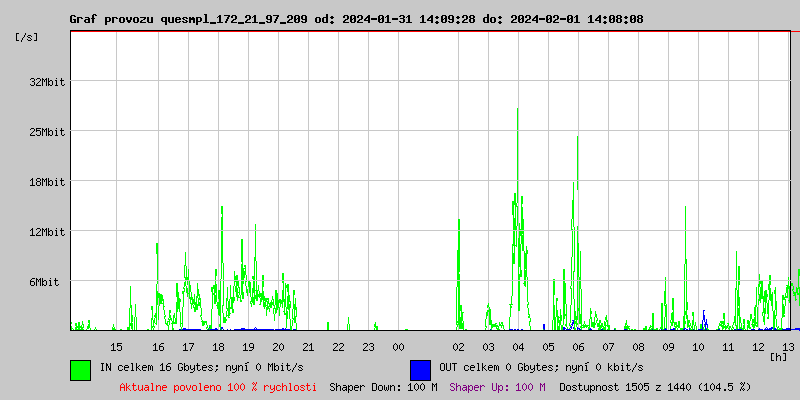
Task: Click the [h] hours unit label
Action: click(778, 356)
